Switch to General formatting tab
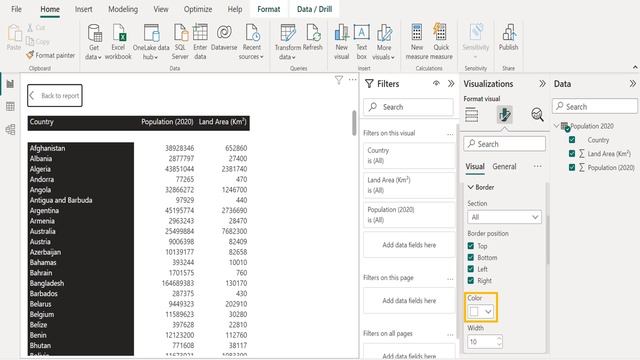Viewport: 640px width, 360px height. coord(504,167)
